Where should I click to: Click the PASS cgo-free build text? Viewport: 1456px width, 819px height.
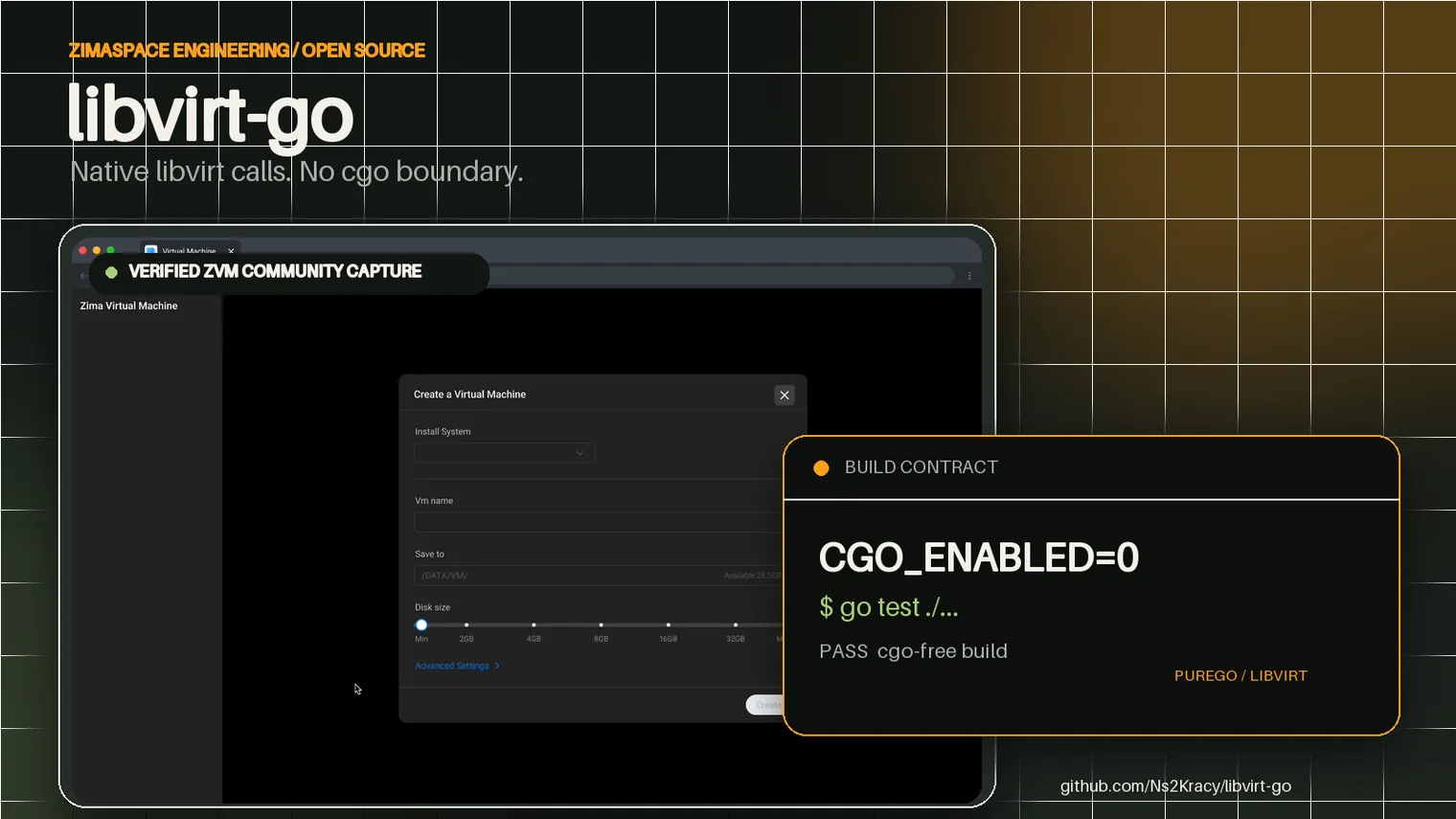point(913,651)
